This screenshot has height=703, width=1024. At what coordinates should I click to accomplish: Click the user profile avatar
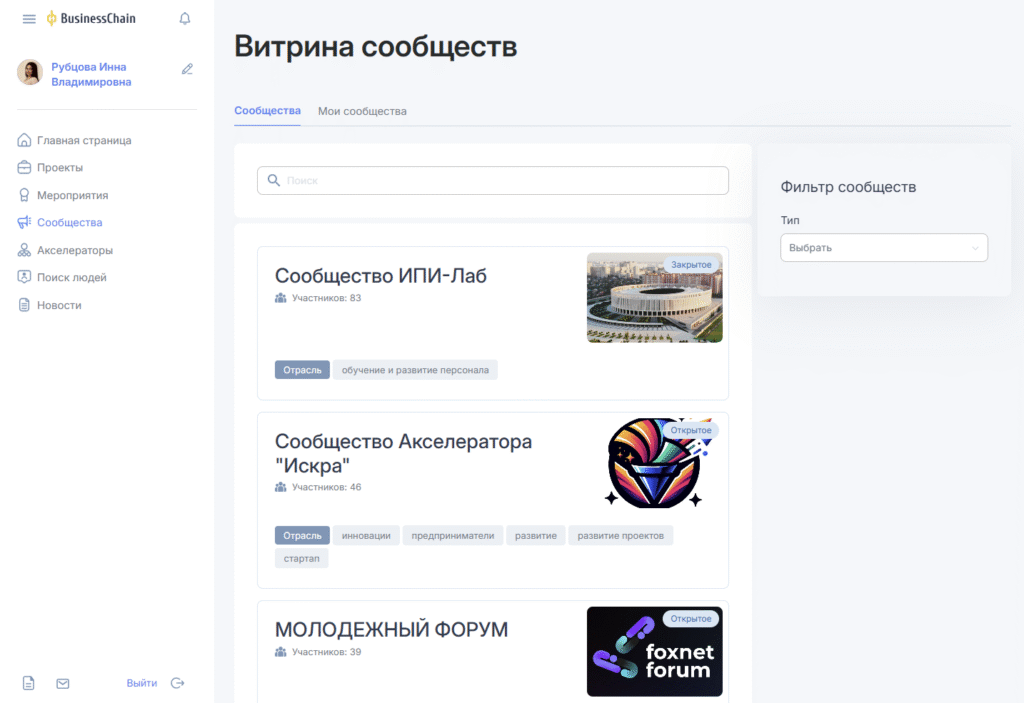click(30, 72)
